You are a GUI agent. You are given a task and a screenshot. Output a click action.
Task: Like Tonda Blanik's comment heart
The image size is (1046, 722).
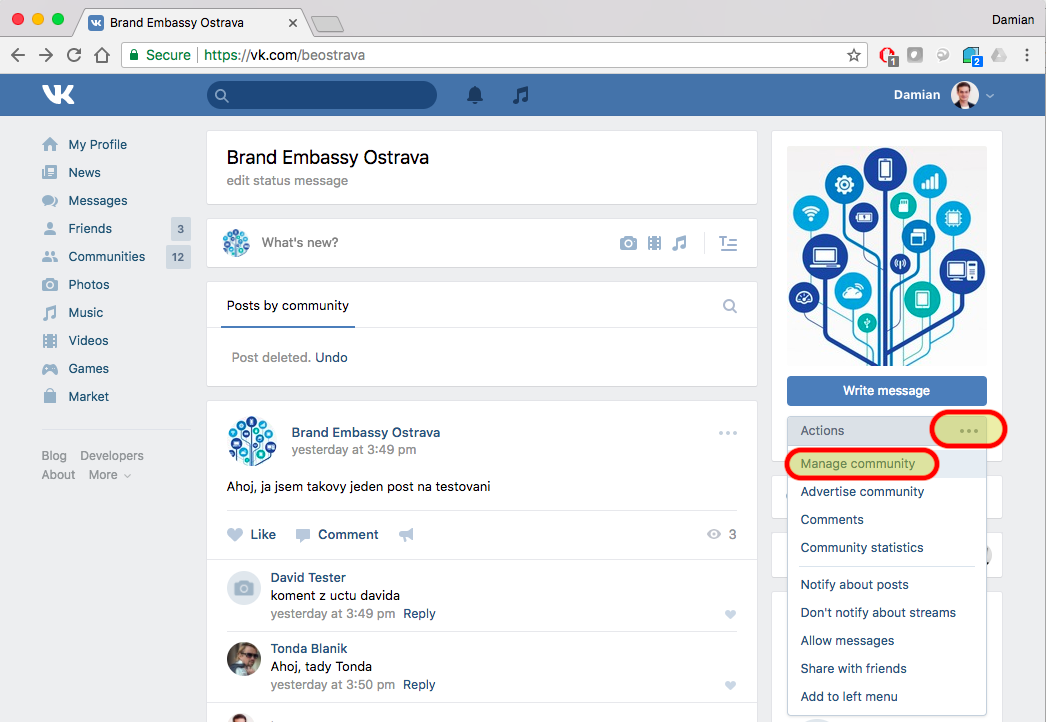click(x=730, y=685)
